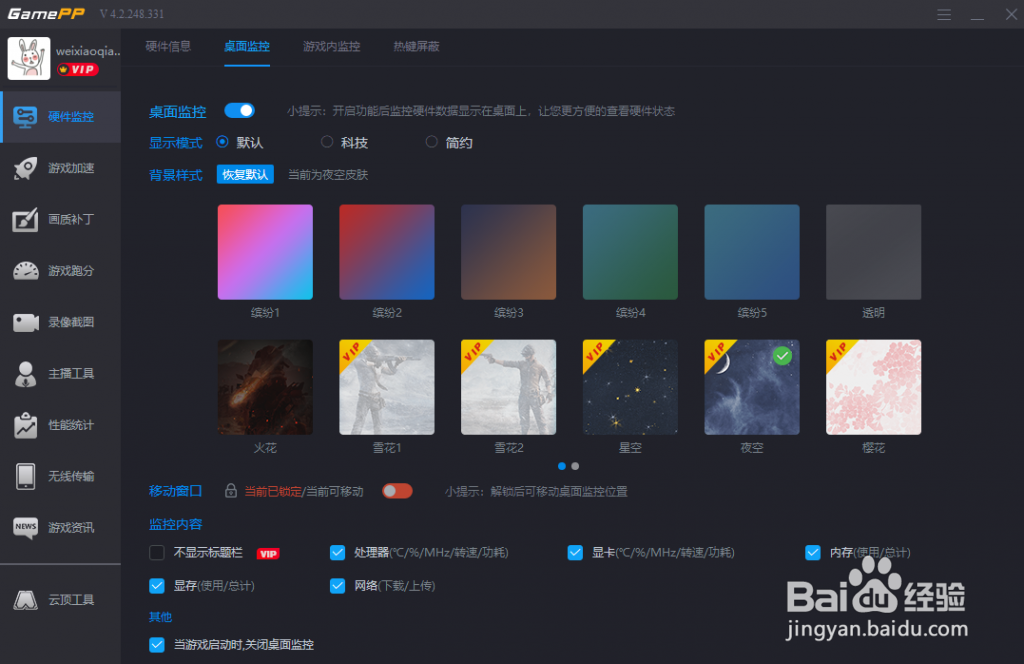Open the hamburger menu at top right
Viewport: 1024px width, 664px height.
click(x=943, y=14)
